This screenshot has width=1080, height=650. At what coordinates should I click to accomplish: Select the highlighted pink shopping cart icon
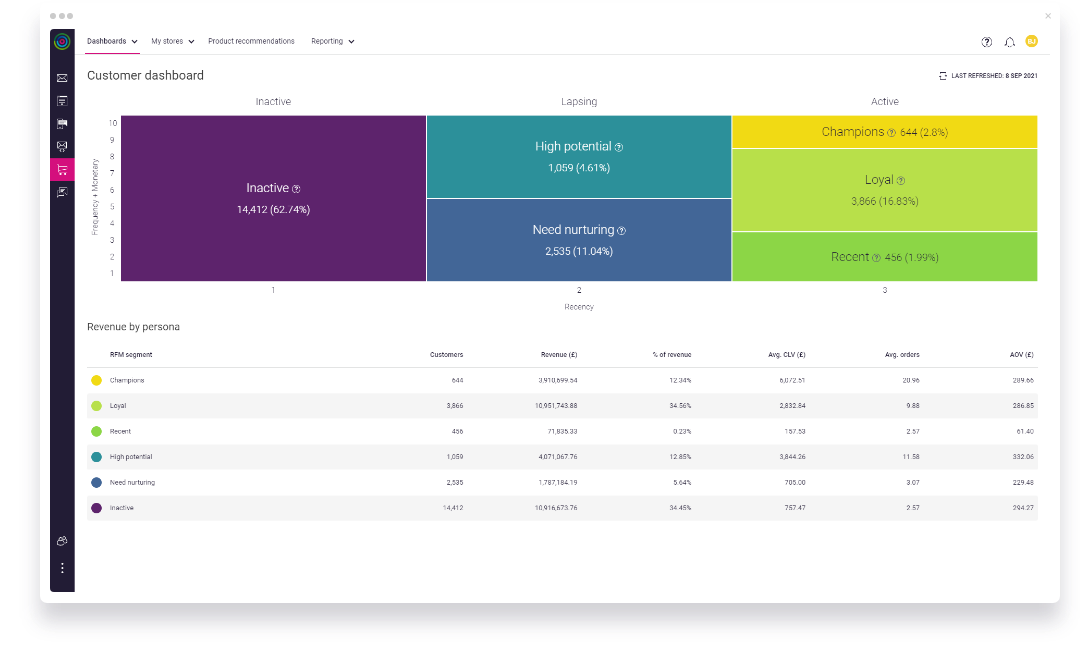(x=62, y=168)
